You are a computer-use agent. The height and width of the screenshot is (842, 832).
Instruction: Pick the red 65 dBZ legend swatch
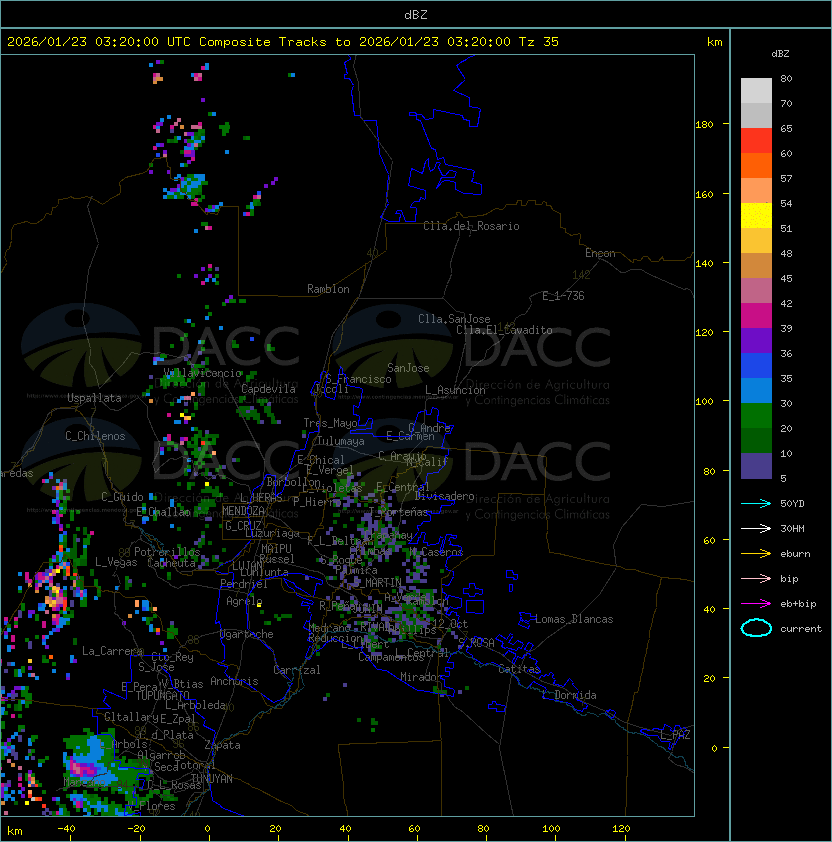tap(756, 141)
